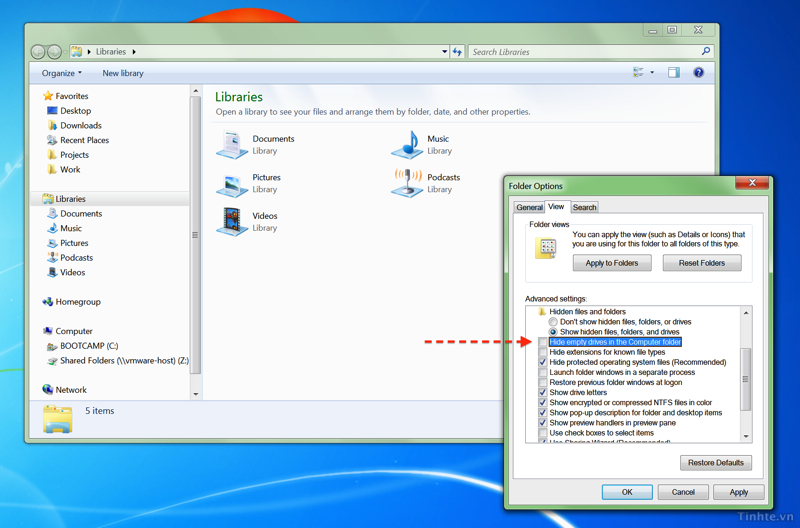The width and height of the screenshot is (800, 528).
Task: Click the blue Help question mark icon
Action: (698, 73)
